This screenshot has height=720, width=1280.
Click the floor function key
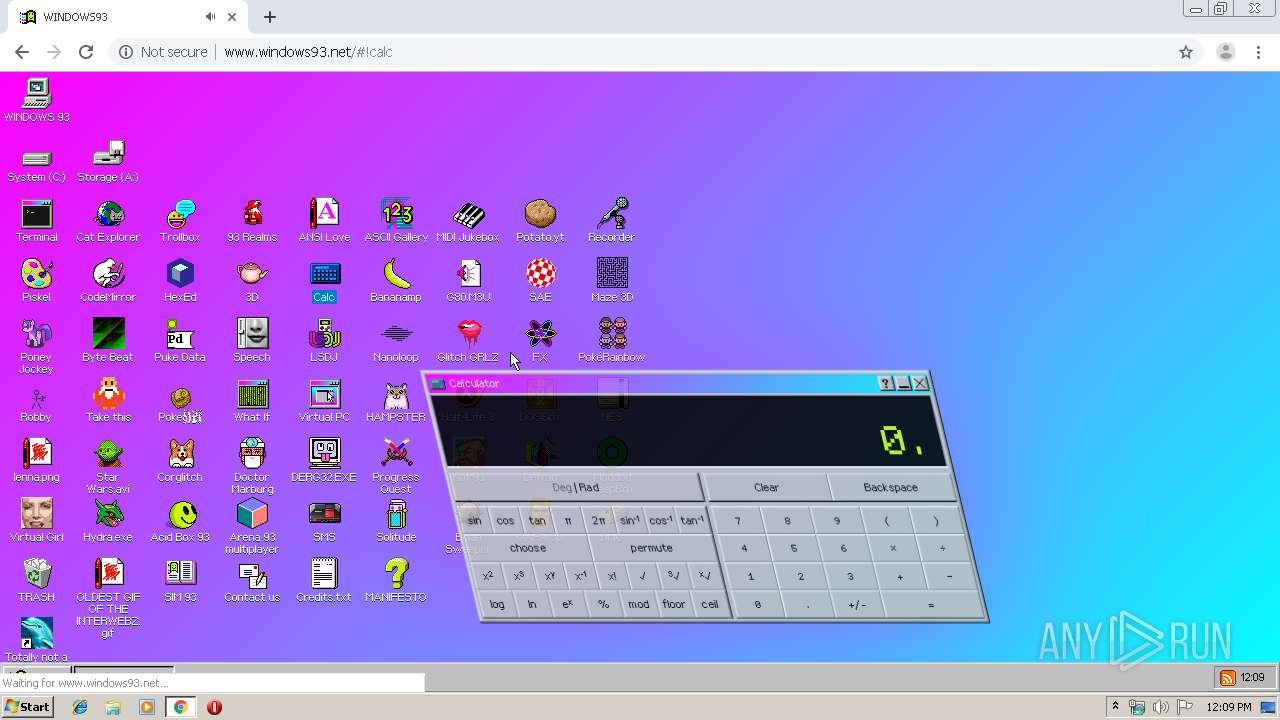tap(674, 604)
